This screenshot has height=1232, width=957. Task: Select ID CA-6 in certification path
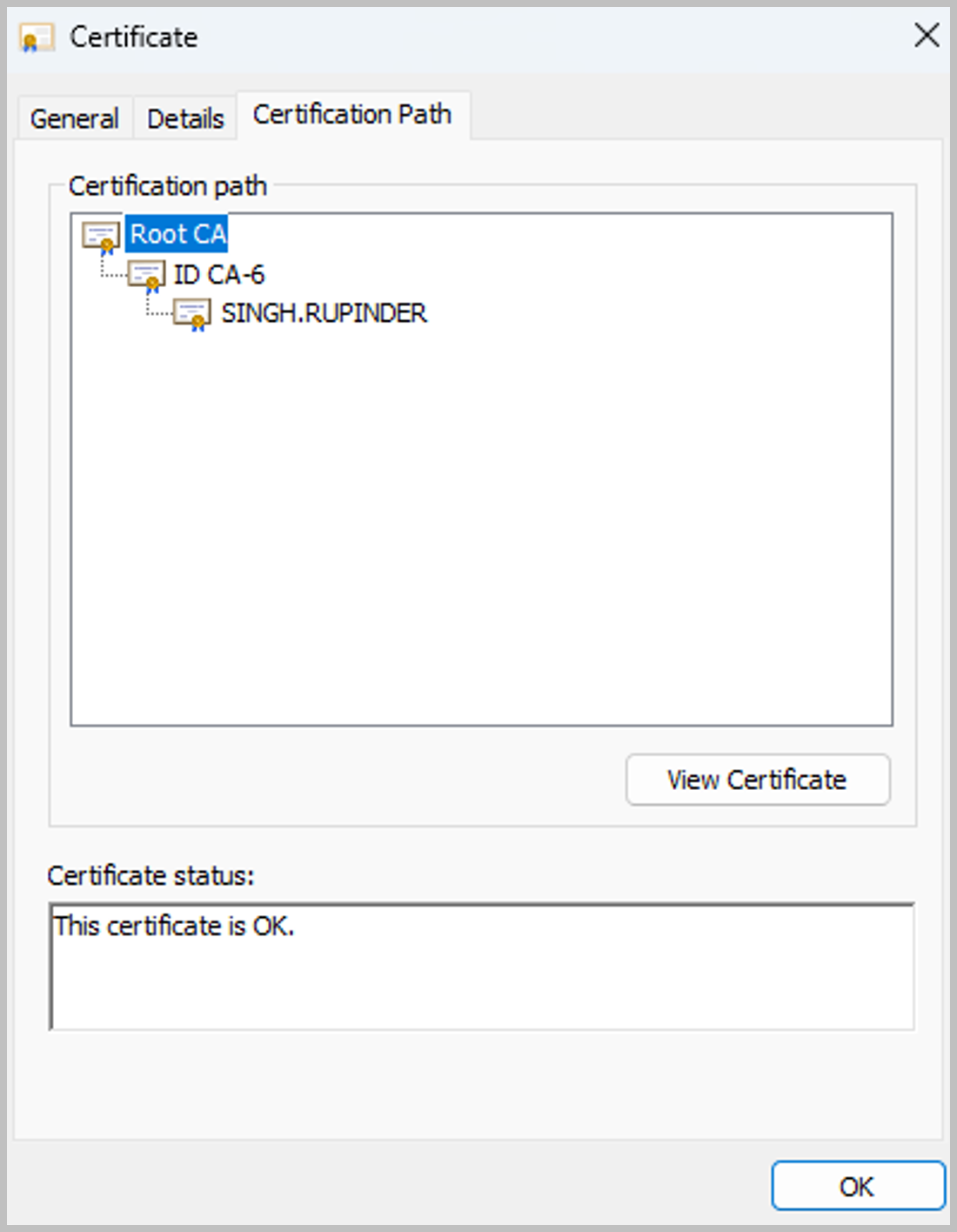[x=218, y=275]
